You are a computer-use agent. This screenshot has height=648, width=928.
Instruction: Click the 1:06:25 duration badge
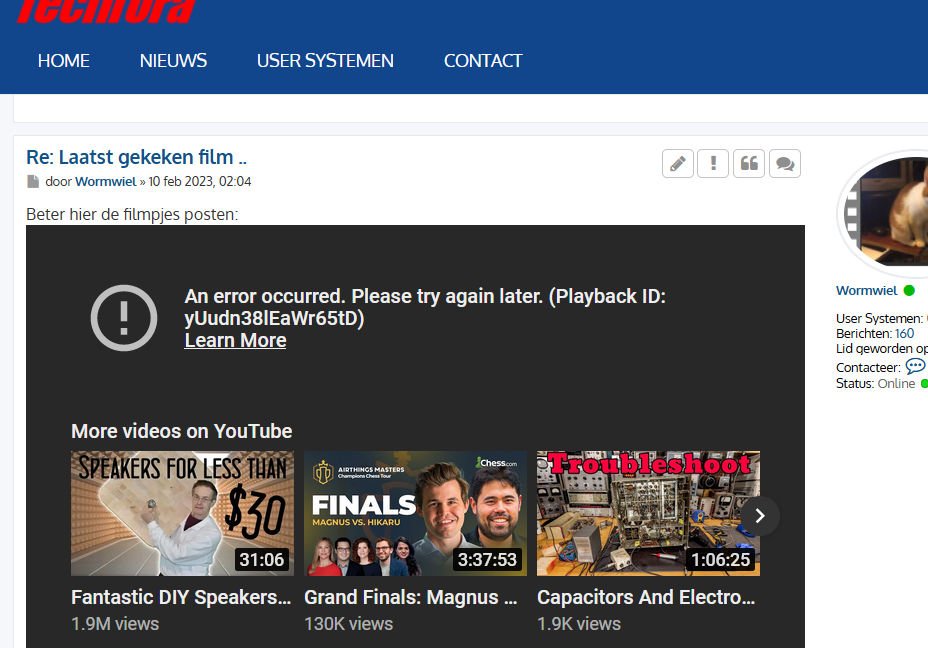[720, 559]
